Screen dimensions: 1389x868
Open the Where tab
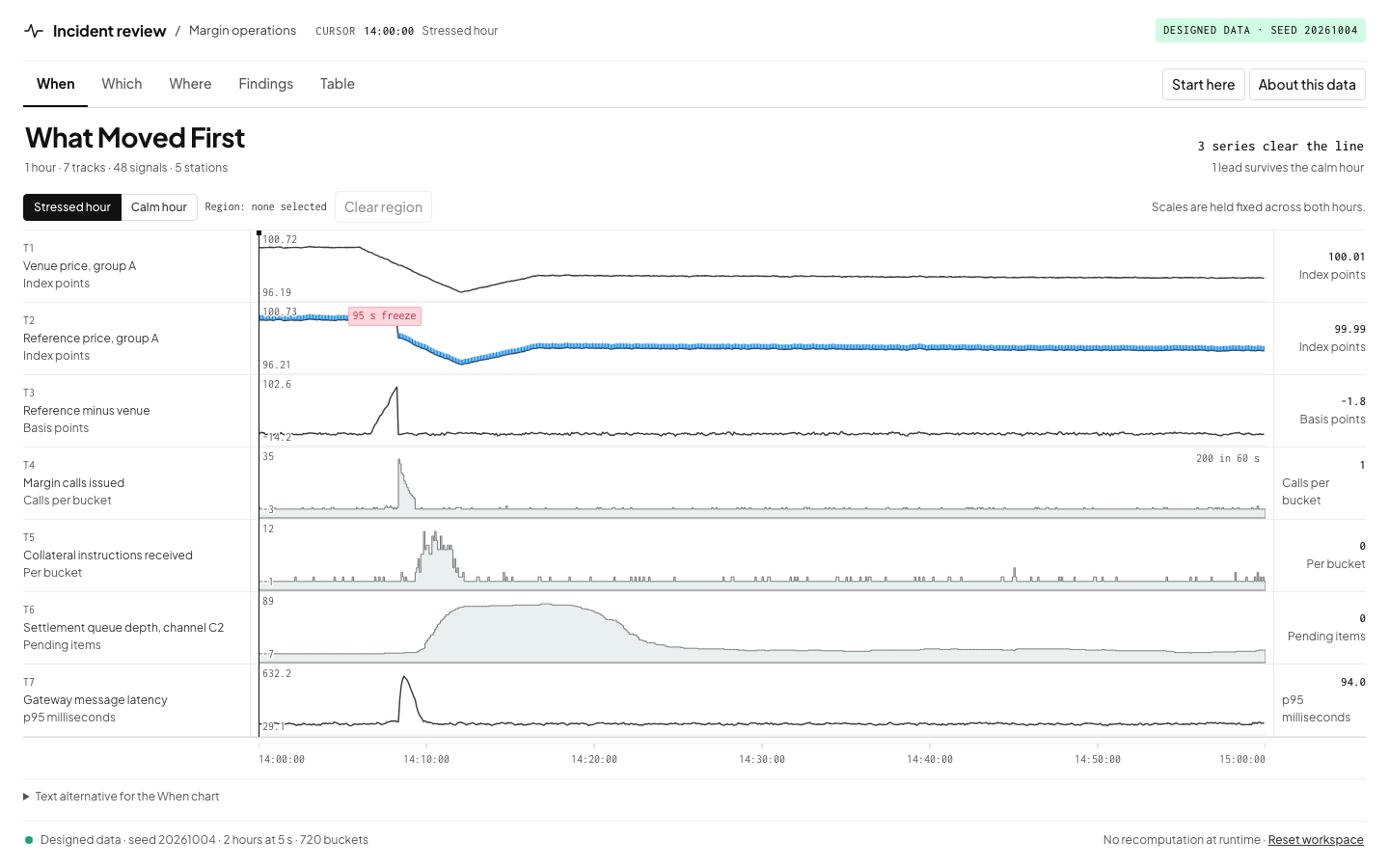pos(190,84)
